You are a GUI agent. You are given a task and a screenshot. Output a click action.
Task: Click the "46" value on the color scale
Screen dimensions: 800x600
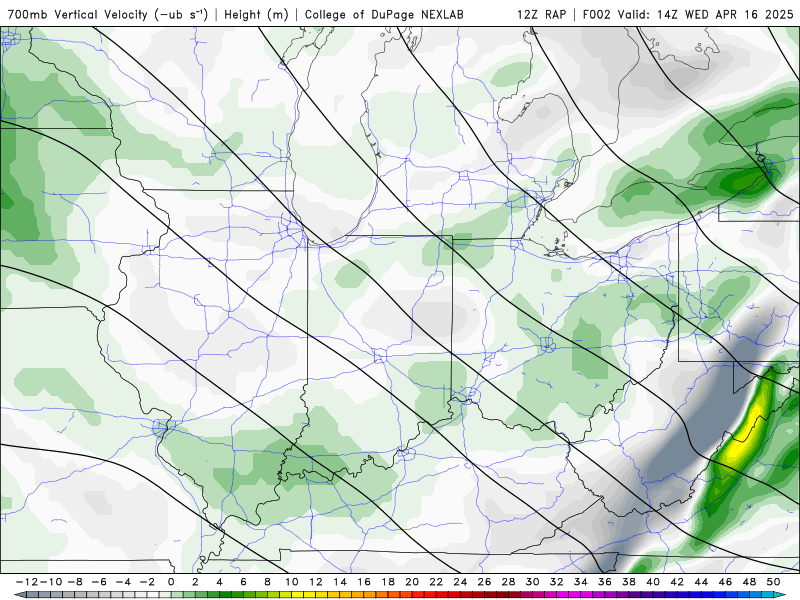[725, 582]
